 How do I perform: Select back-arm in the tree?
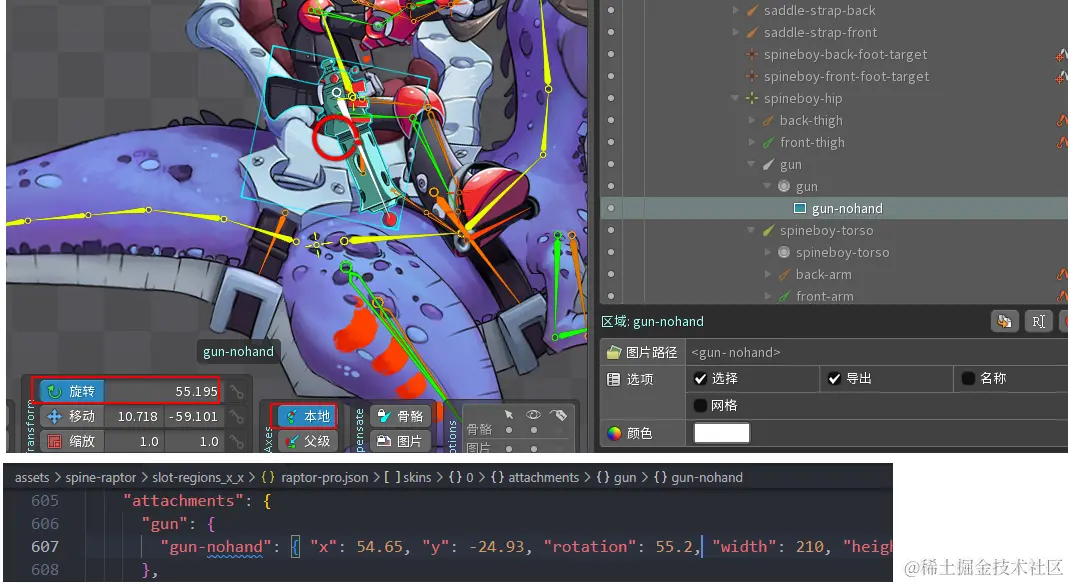pyautogui.click(x=823, y=274)
